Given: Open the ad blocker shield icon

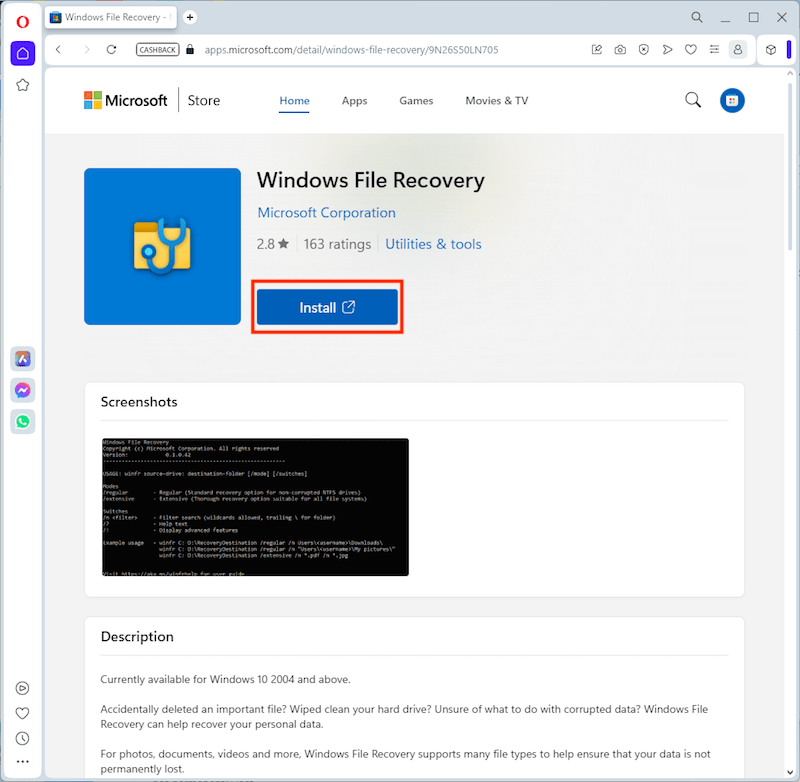Looking at the screenshot, I should (x=643, y=49).
